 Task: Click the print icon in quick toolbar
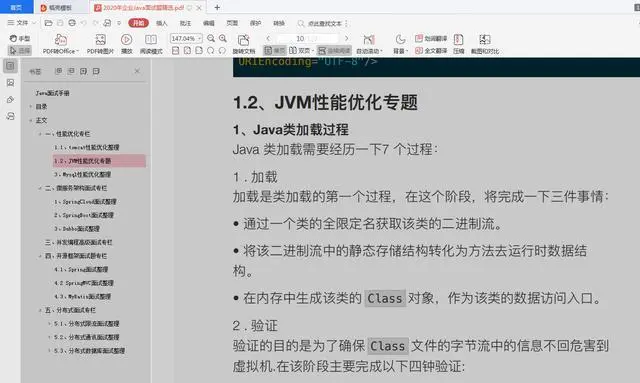point(72,23)
